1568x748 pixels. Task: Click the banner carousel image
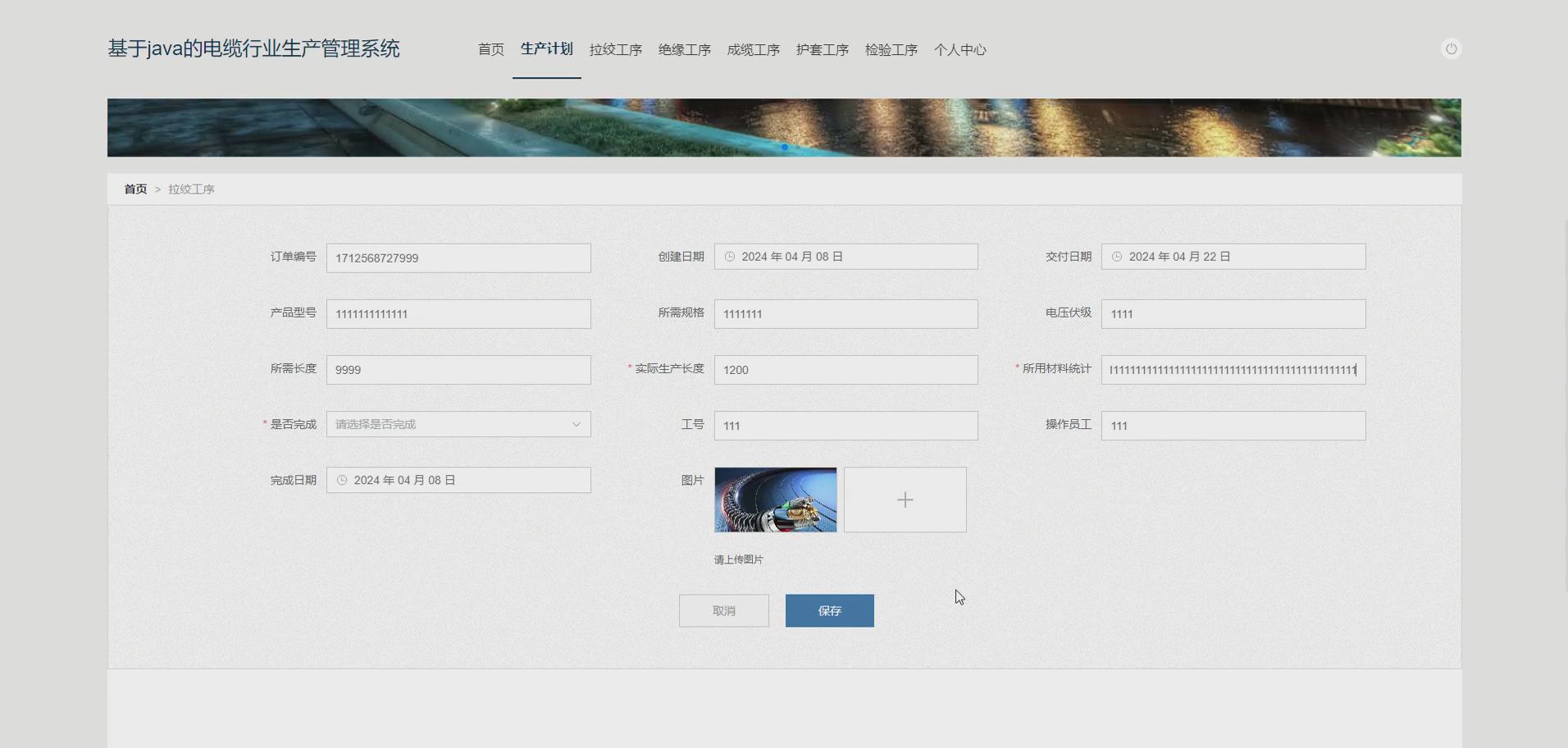pyautogui.click(x=784, y=128)
